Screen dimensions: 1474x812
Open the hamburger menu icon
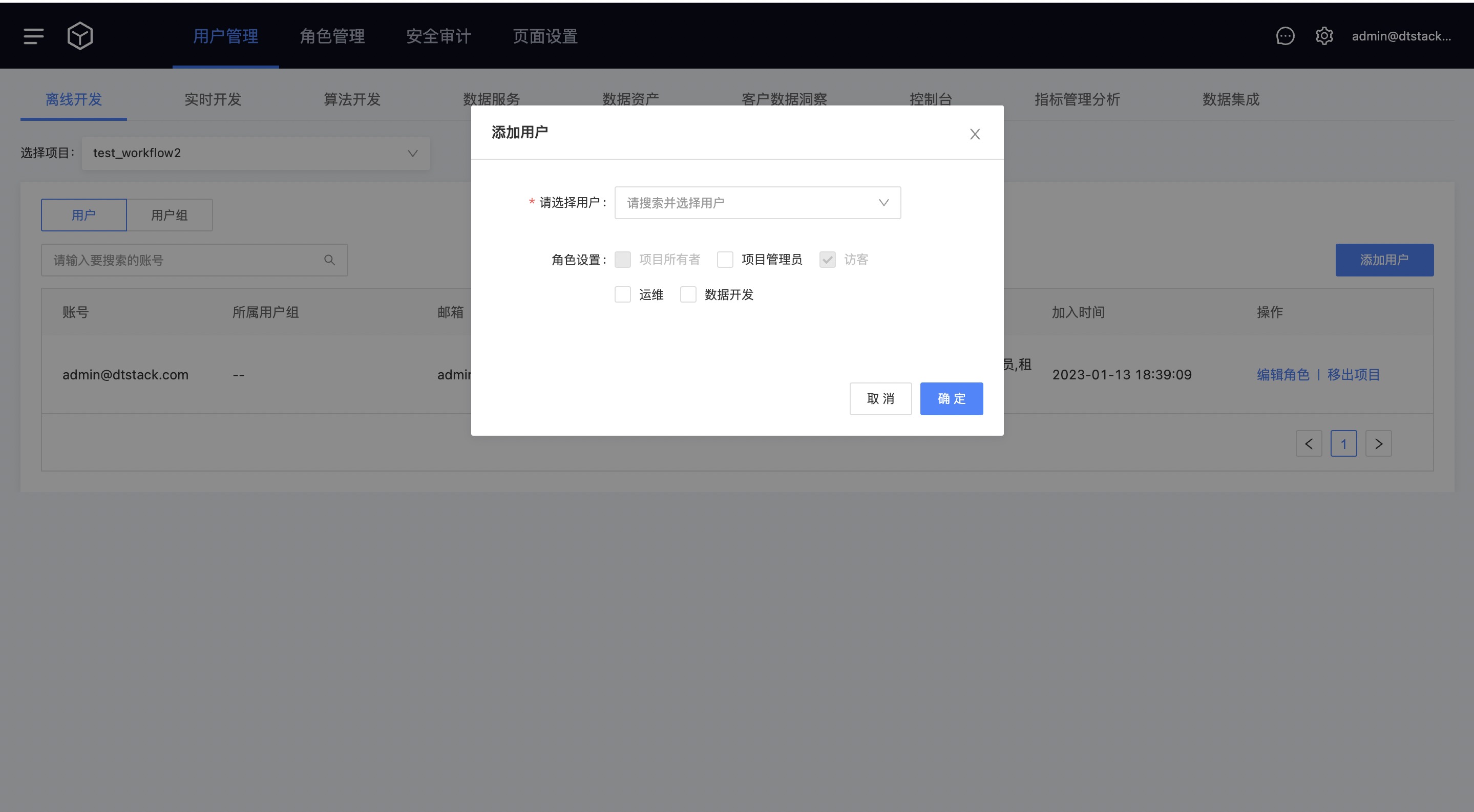[x=34, y=36]
